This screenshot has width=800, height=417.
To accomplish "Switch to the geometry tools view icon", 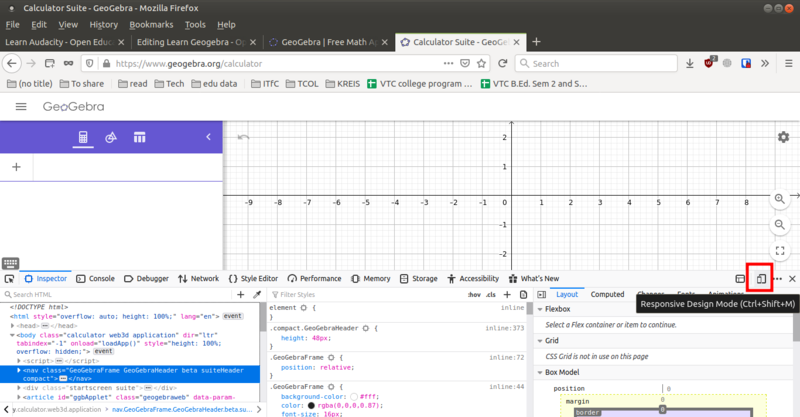I will coord(111,137).
